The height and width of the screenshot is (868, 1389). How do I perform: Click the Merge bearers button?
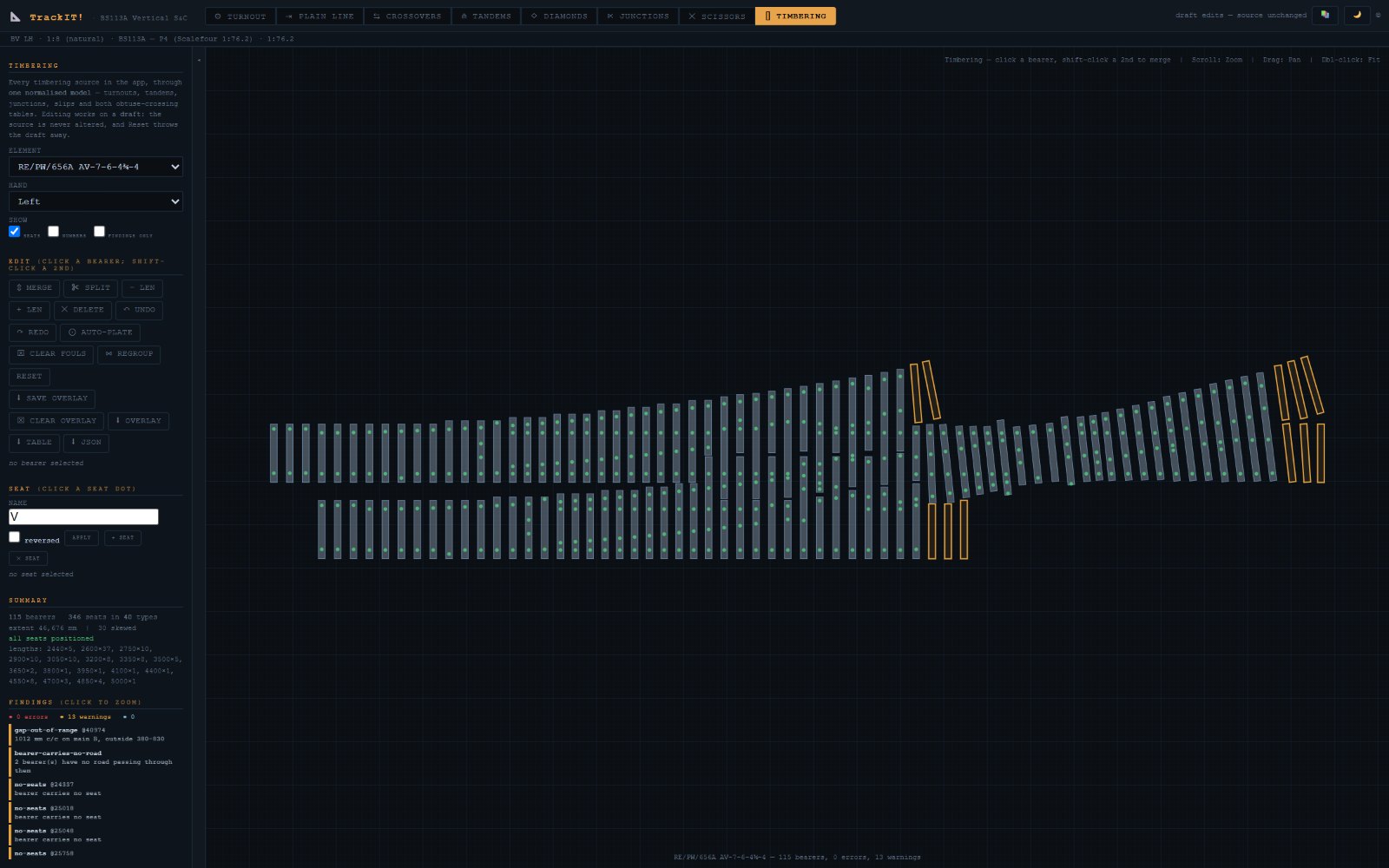pos(34,287)
